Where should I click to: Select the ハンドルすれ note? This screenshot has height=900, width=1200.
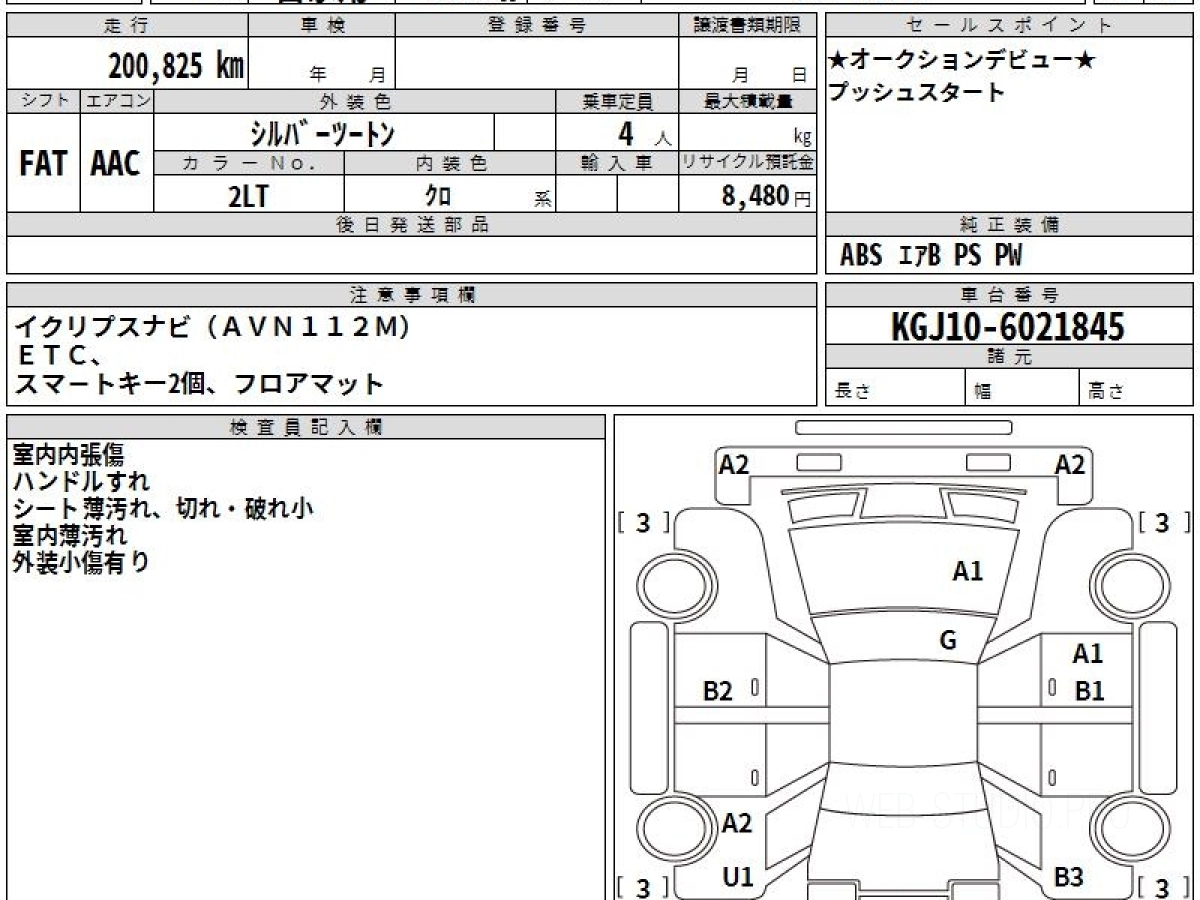tap(81, 482)
